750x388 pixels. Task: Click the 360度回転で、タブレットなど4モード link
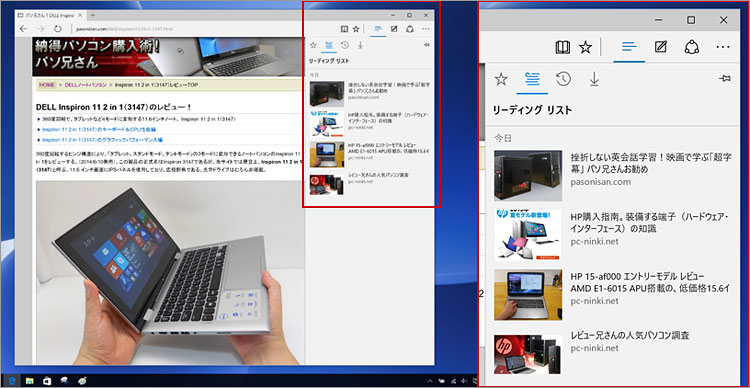[138, 119]
